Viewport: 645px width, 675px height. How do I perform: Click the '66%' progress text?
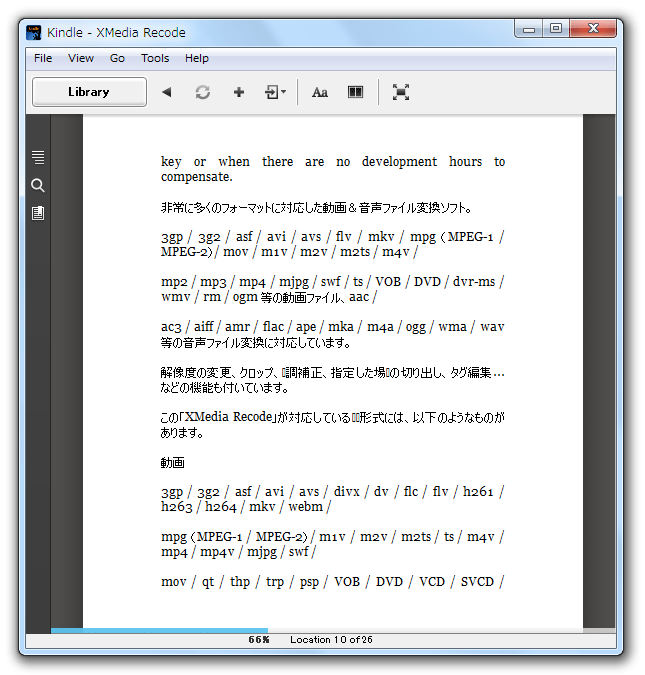click(259, 640)
